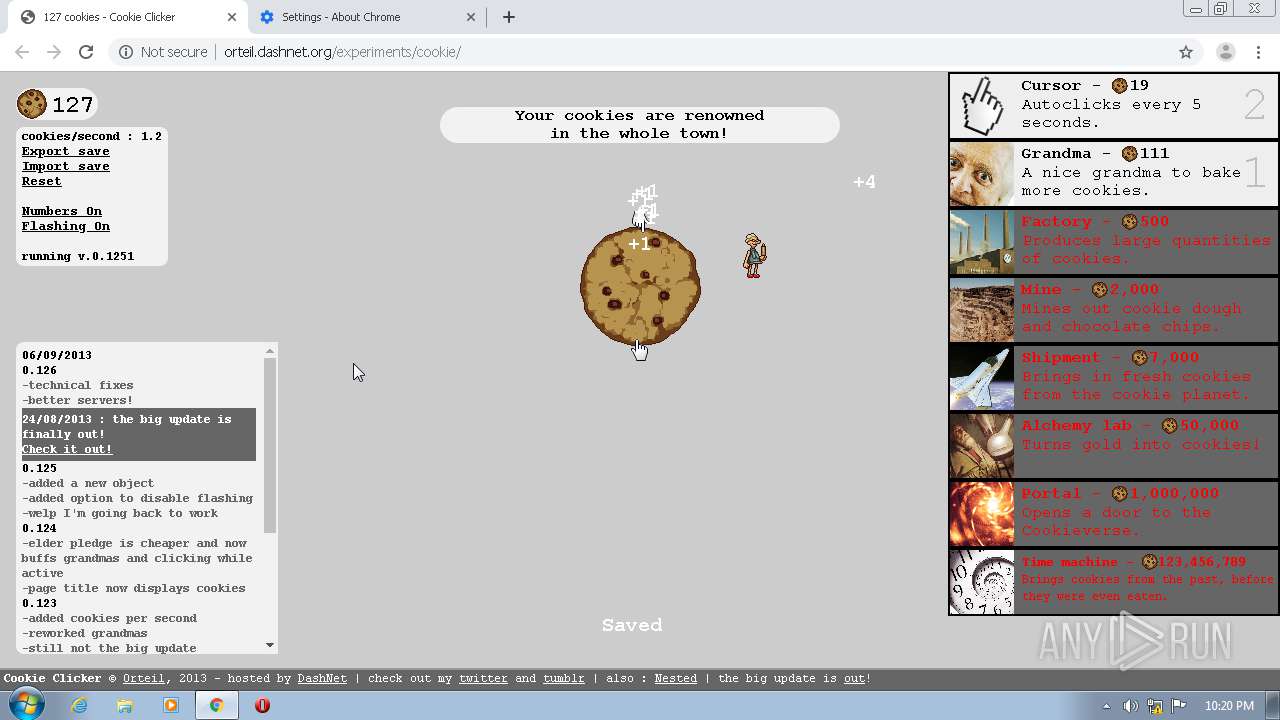The height and width of the screenshot is (720, 1280).
Task: Open the Orteil link in the footer
Action: point(143,678)
